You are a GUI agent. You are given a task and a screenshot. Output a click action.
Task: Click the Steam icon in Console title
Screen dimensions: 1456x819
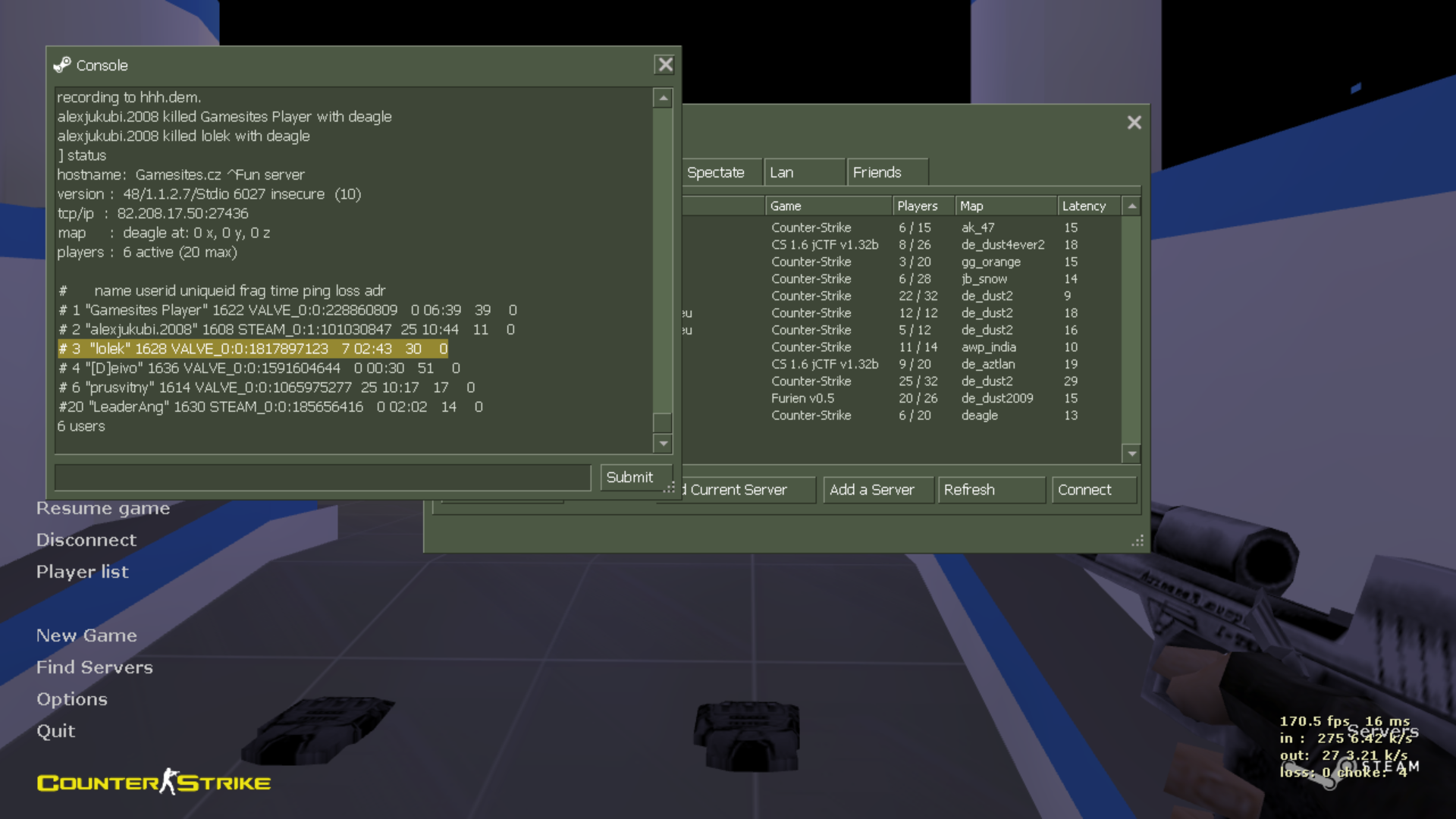[x=62, y=65]
